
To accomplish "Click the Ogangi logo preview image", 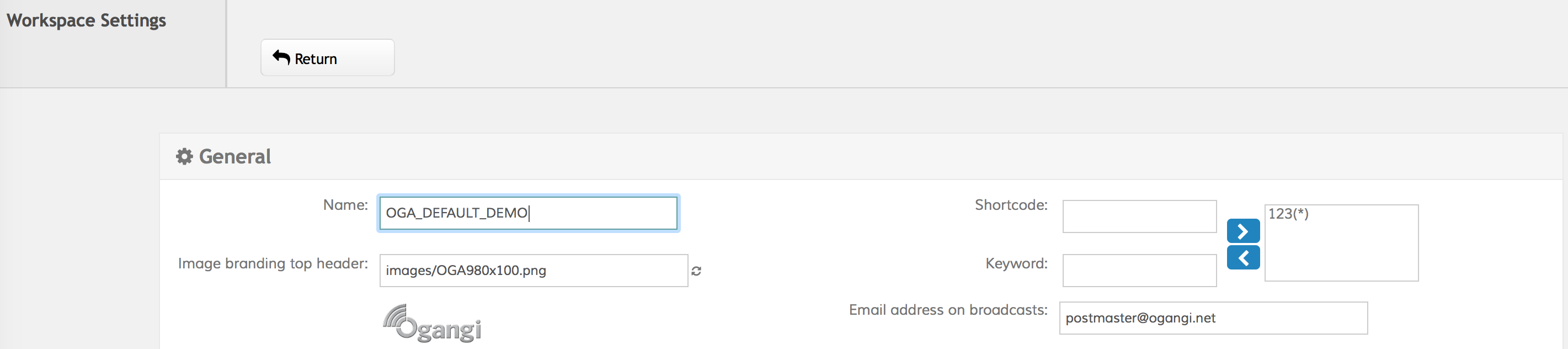I will click(x=432, y=324).
